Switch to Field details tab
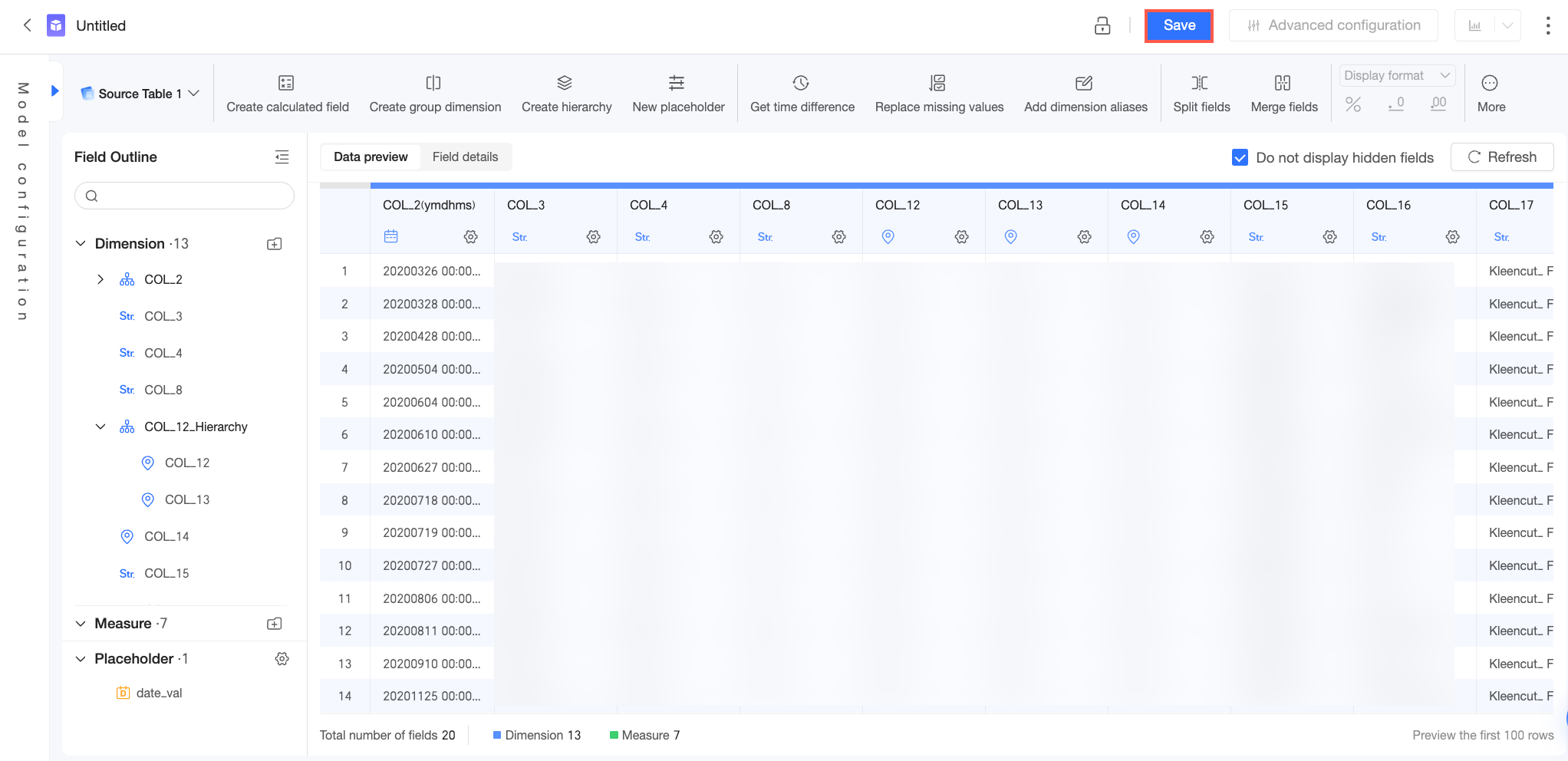This screenshot has height=761, width=1568. click(465, 156)
